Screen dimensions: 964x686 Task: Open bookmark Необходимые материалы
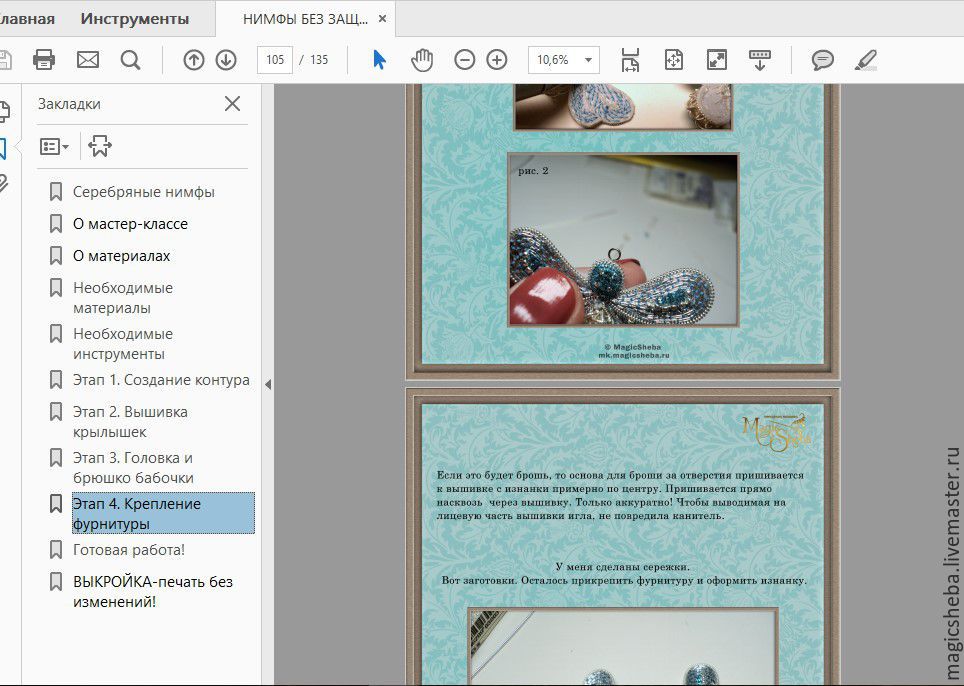coord(123,298)
